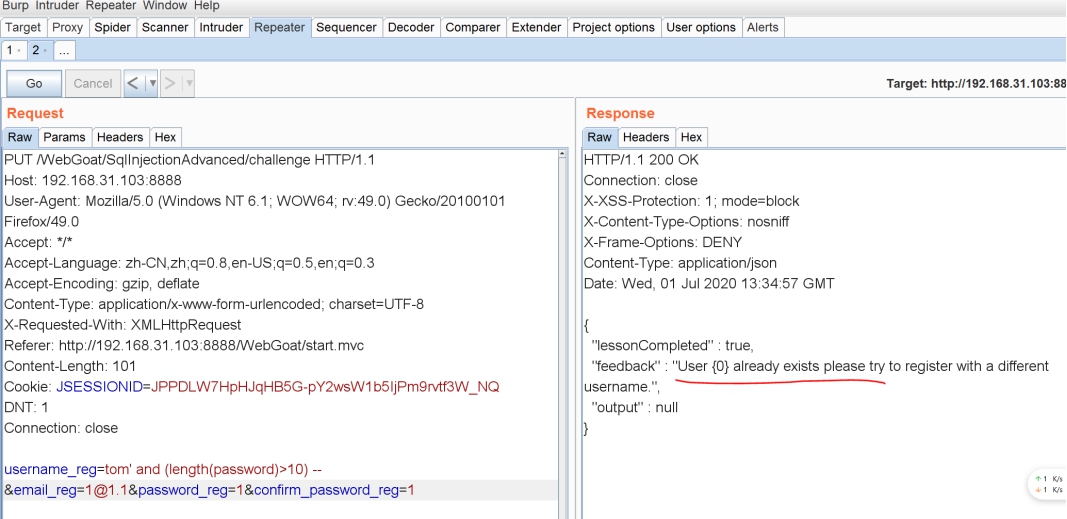Switch to the Sequencer tab

346,27
